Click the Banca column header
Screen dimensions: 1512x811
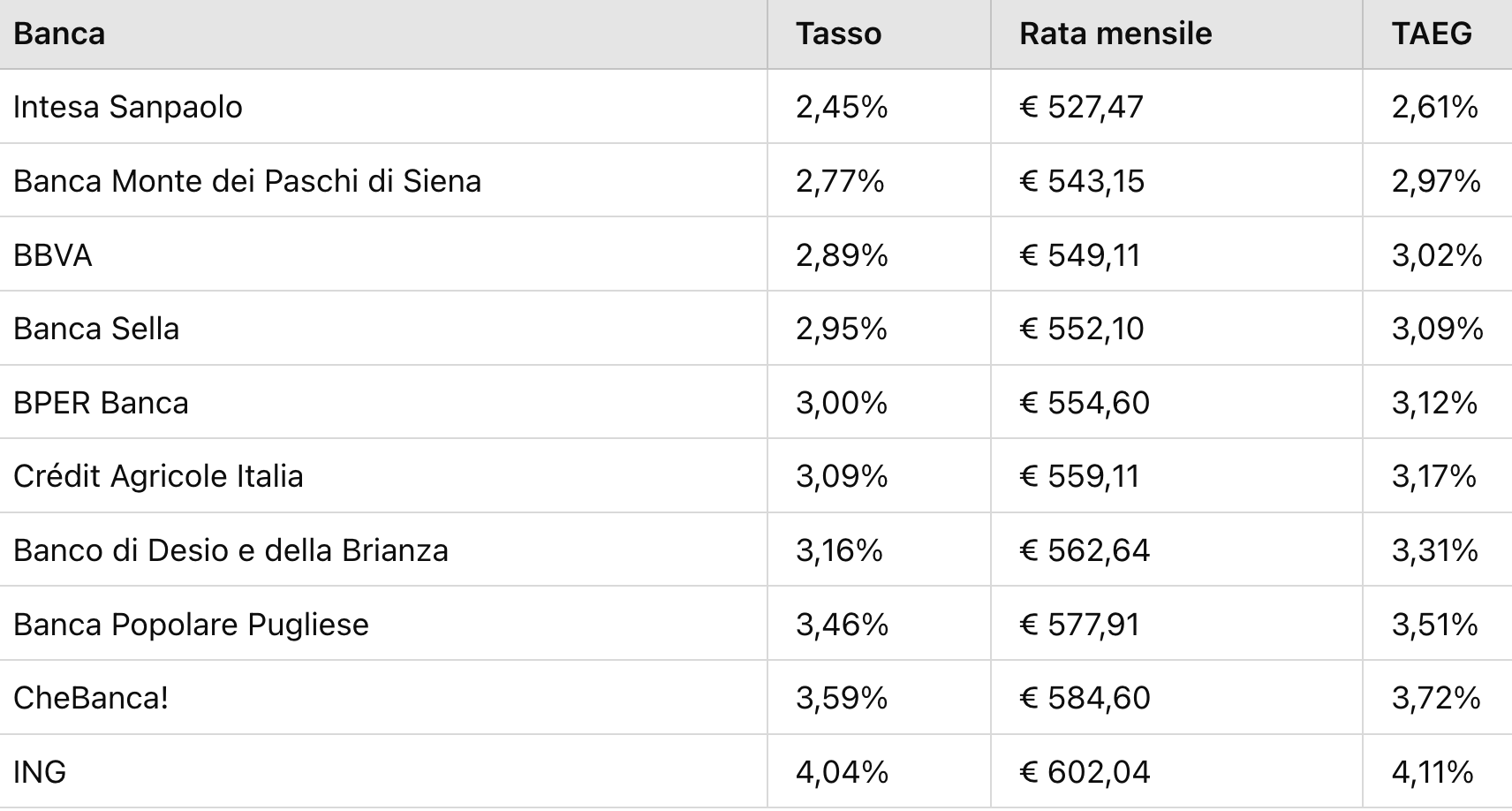(60, 34)
